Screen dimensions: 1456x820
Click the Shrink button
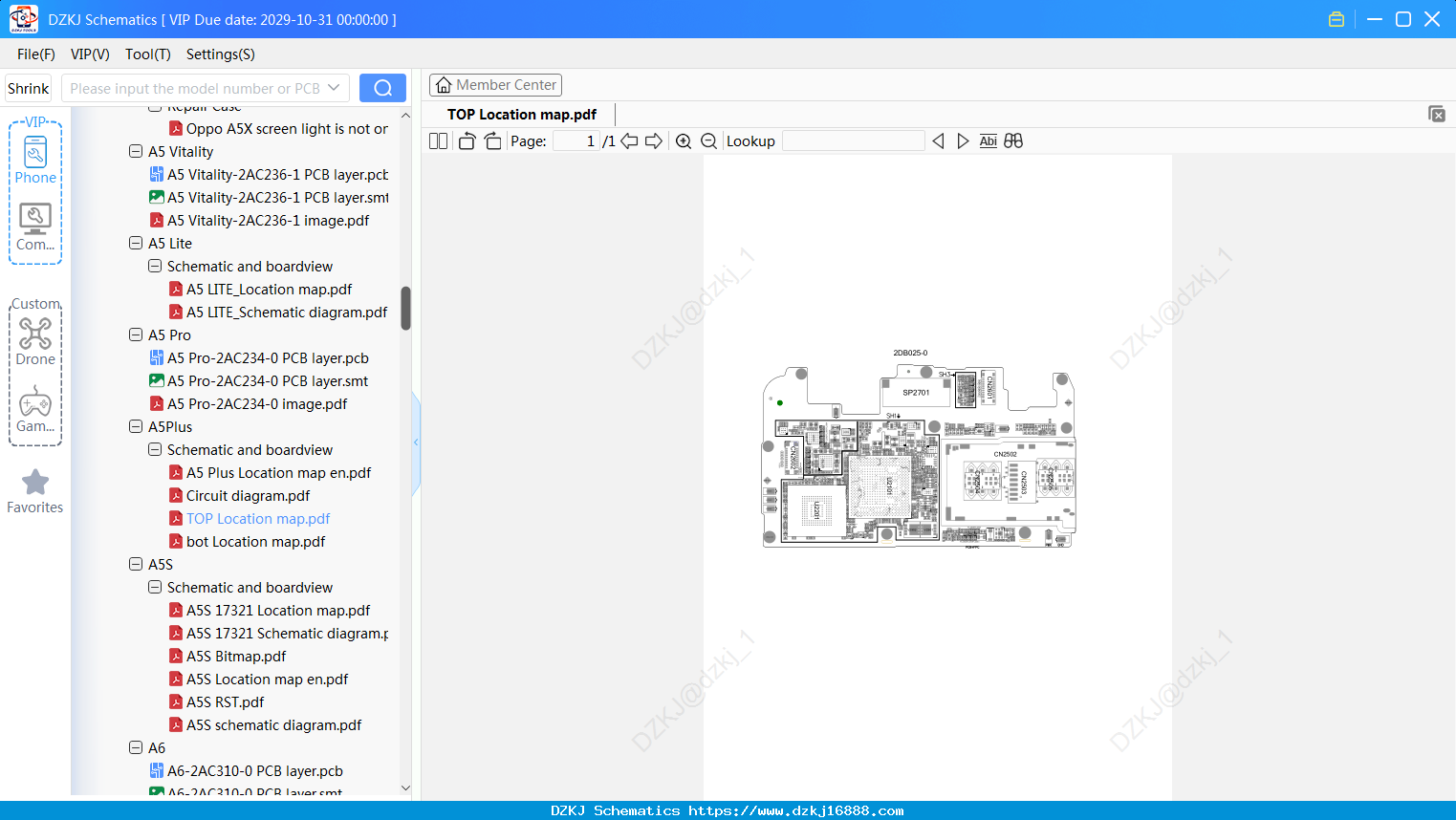coord(29,88)
